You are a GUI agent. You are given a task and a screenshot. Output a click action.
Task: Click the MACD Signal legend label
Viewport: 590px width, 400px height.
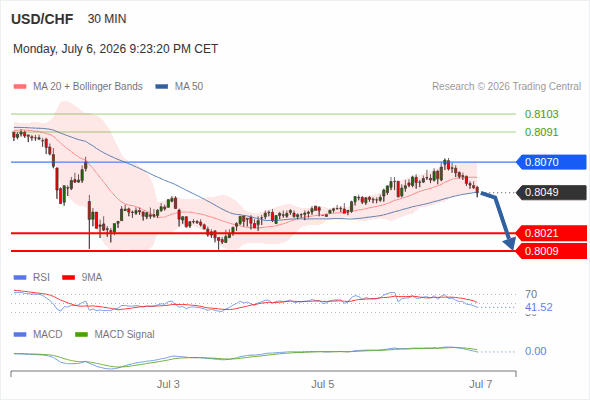pyautogui.click(x=125, y=334)
